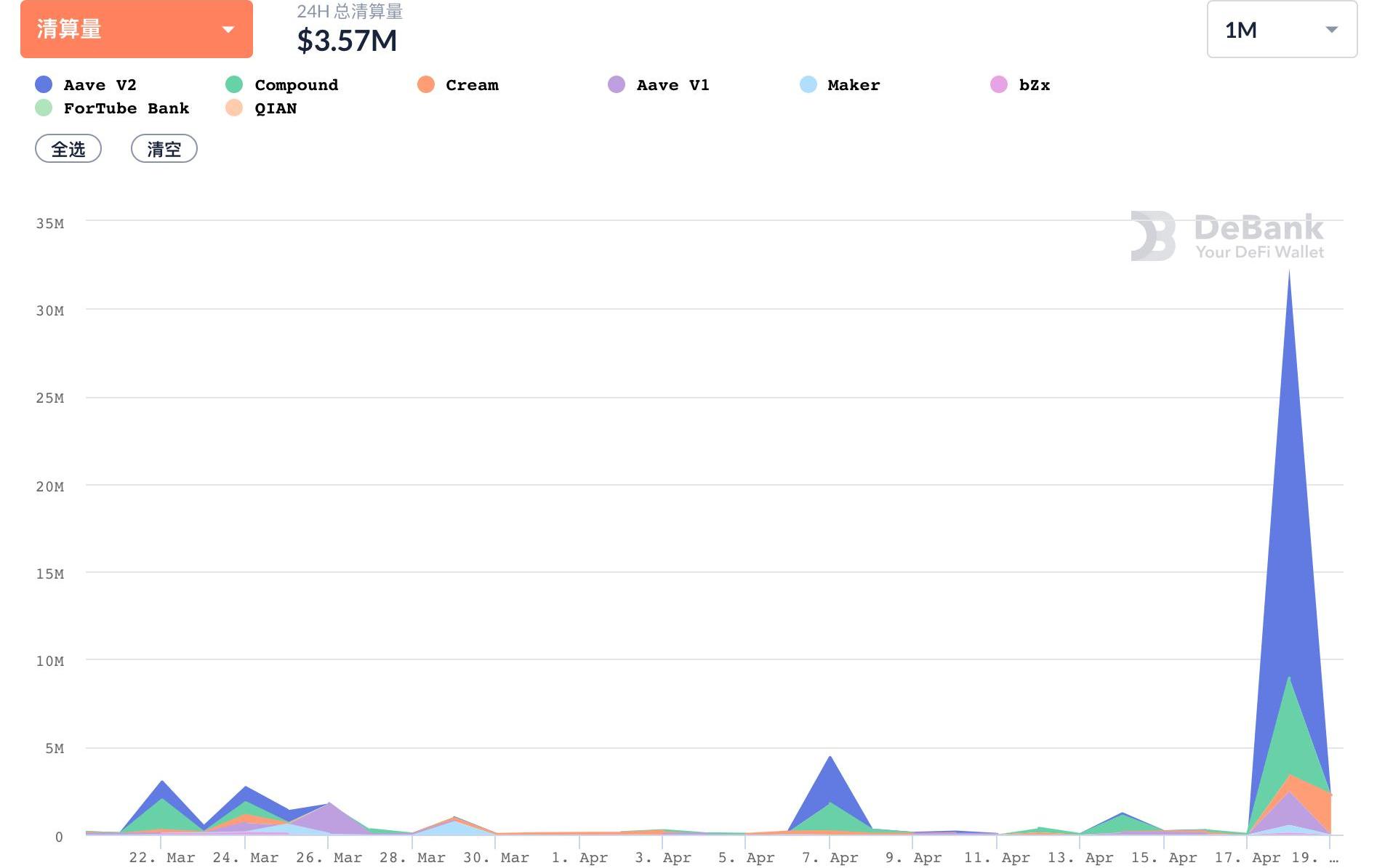Click the ForTube Bank pale-green color dot
This screenshot has width=1377, height=868.
tap(44, 108)
